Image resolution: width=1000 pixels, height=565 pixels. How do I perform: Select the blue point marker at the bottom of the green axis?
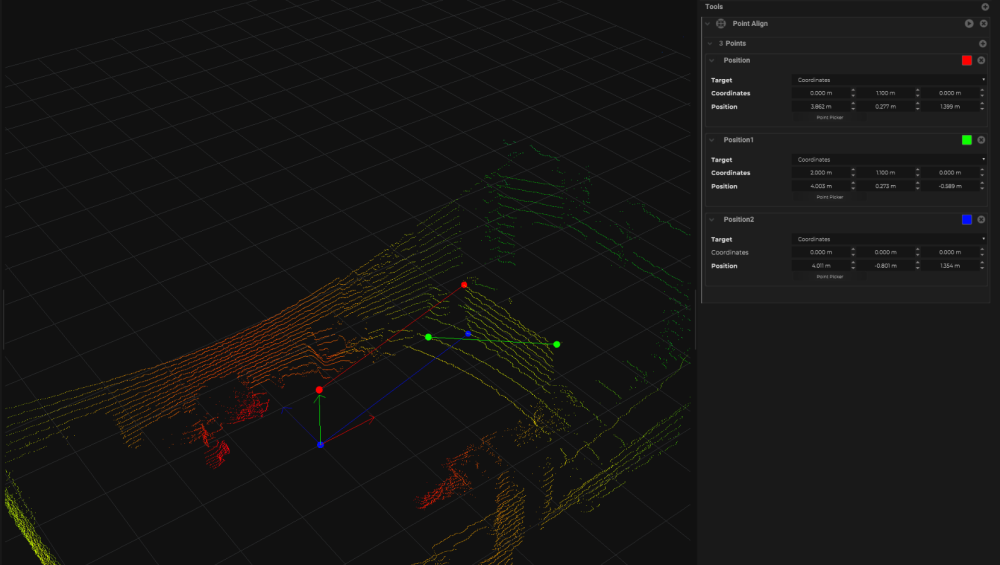(x=321, y=445)
